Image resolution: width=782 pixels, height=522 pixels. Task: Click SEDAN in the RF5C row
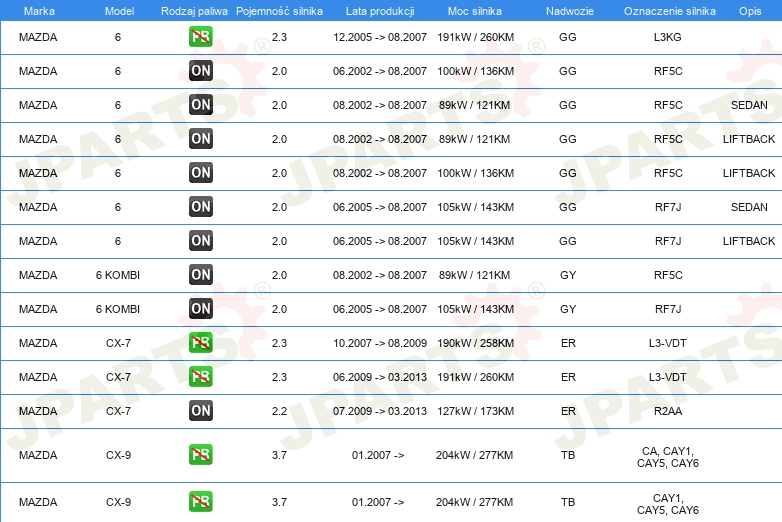point(749,105)
